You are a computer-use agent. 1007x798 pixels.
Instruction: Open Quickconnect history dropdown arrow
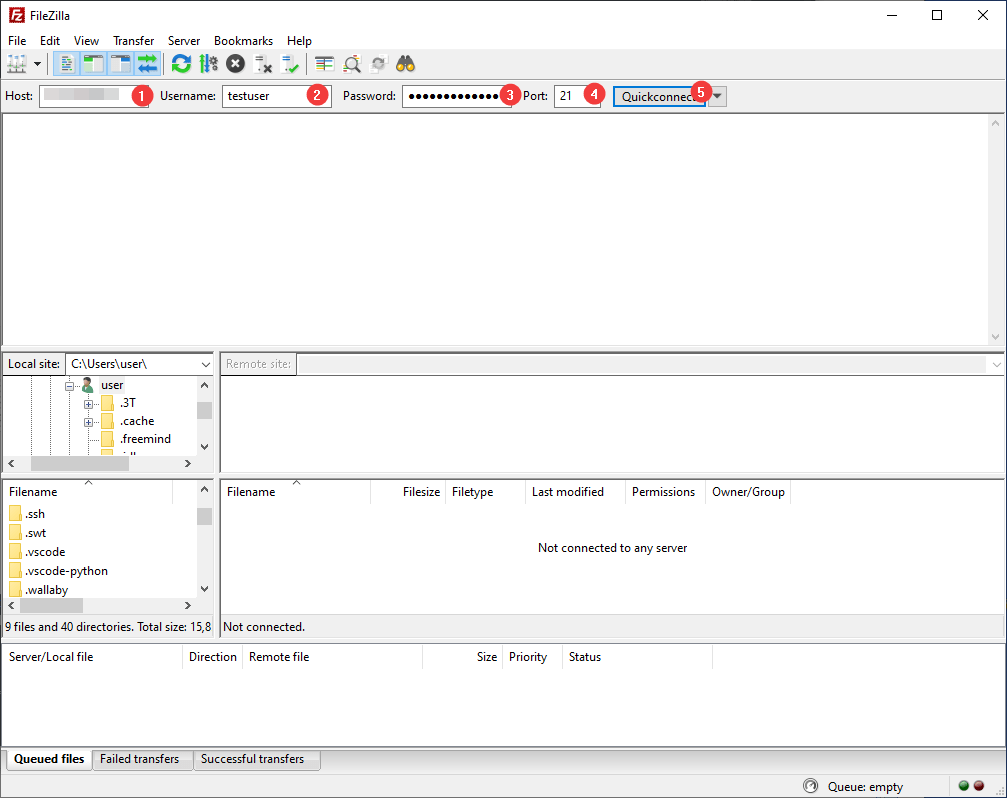coord(717,96)
